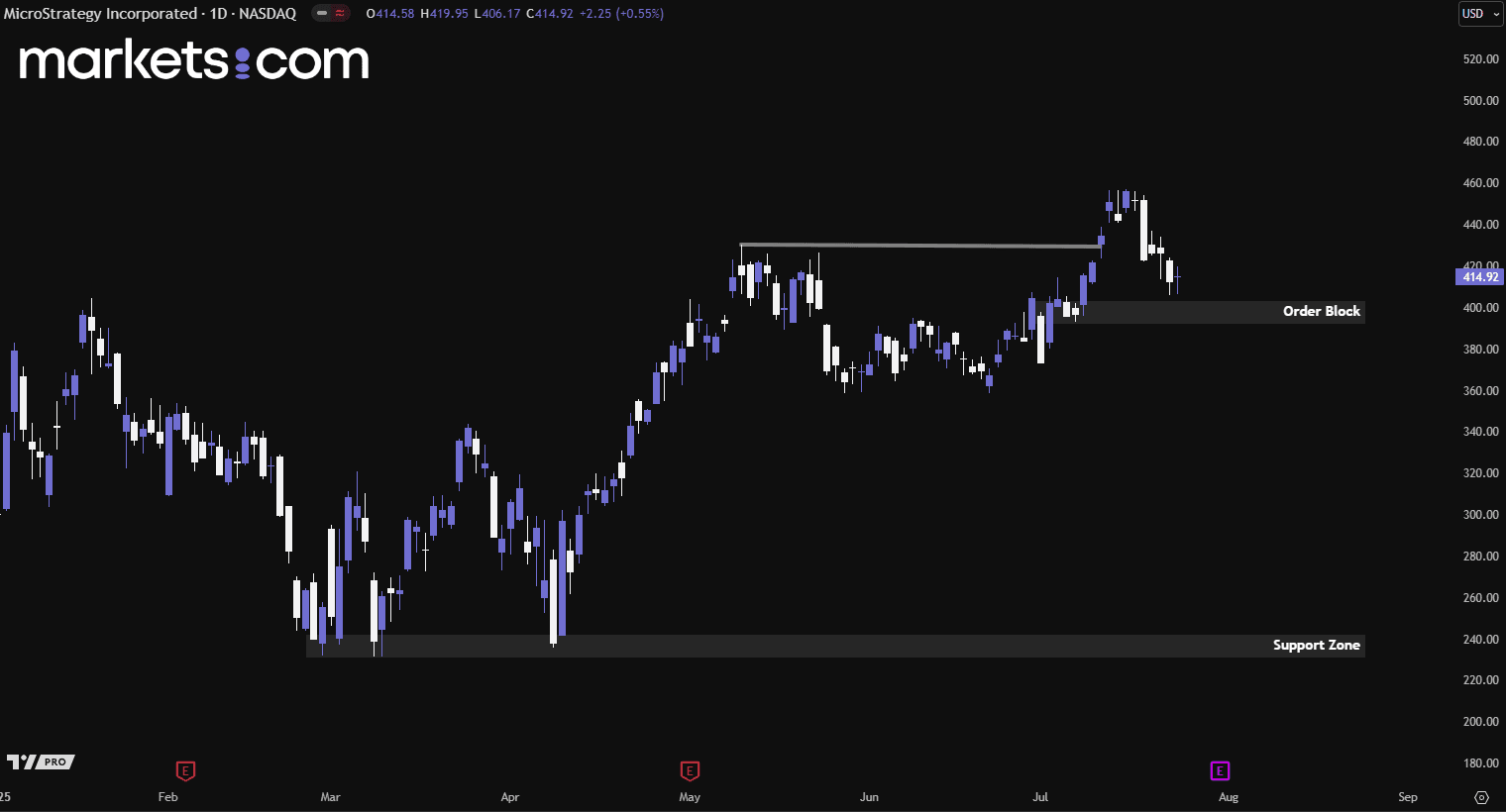Click the Mar label on time axis
1506x812 pixels.
pyautogui.click(x=330, y=797)
